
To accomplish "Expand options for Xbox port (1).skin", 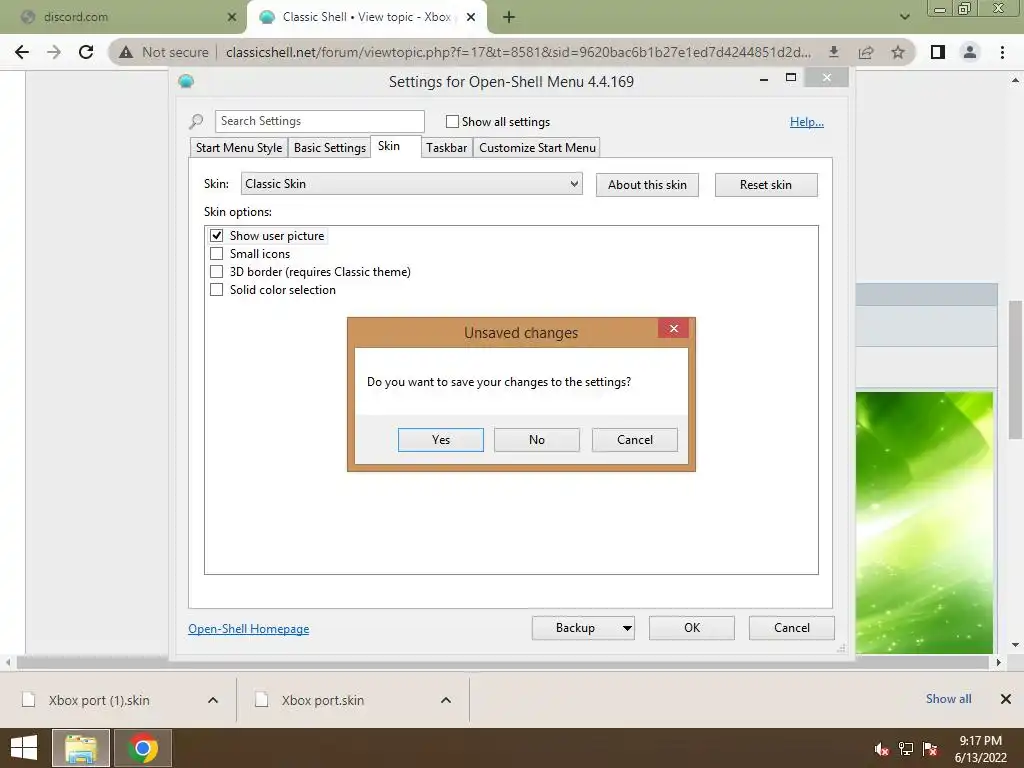I will 213,700.
